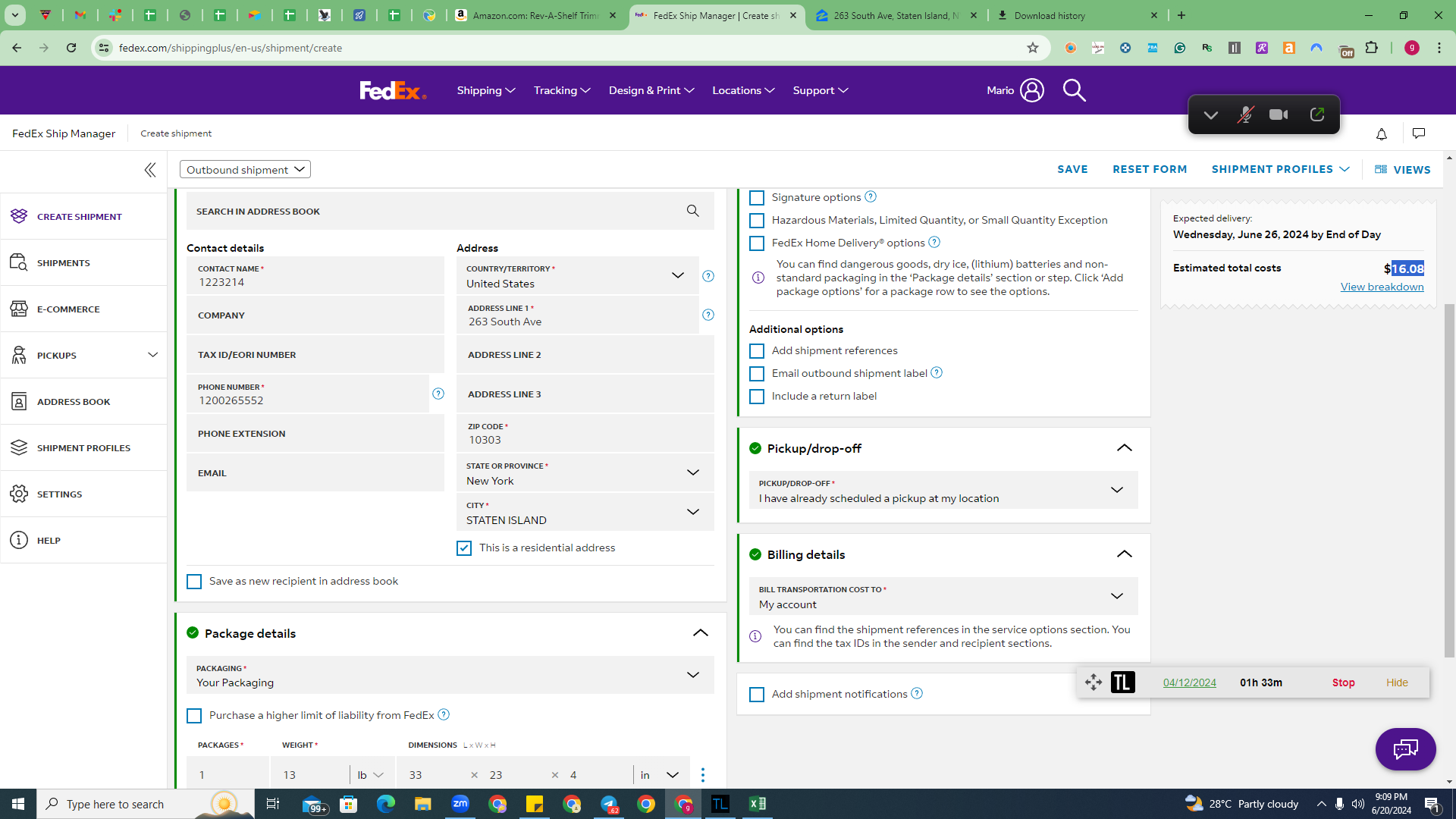This screenshot has height=819, width=1456.
Task: Show help for Signature options
Action: [x=871, y=196]
